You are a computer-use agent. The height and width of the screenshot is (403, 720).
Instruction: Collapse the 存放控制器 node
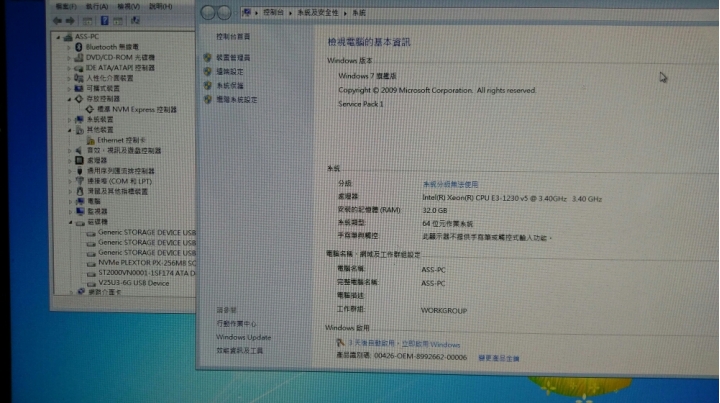click(69, 99)
